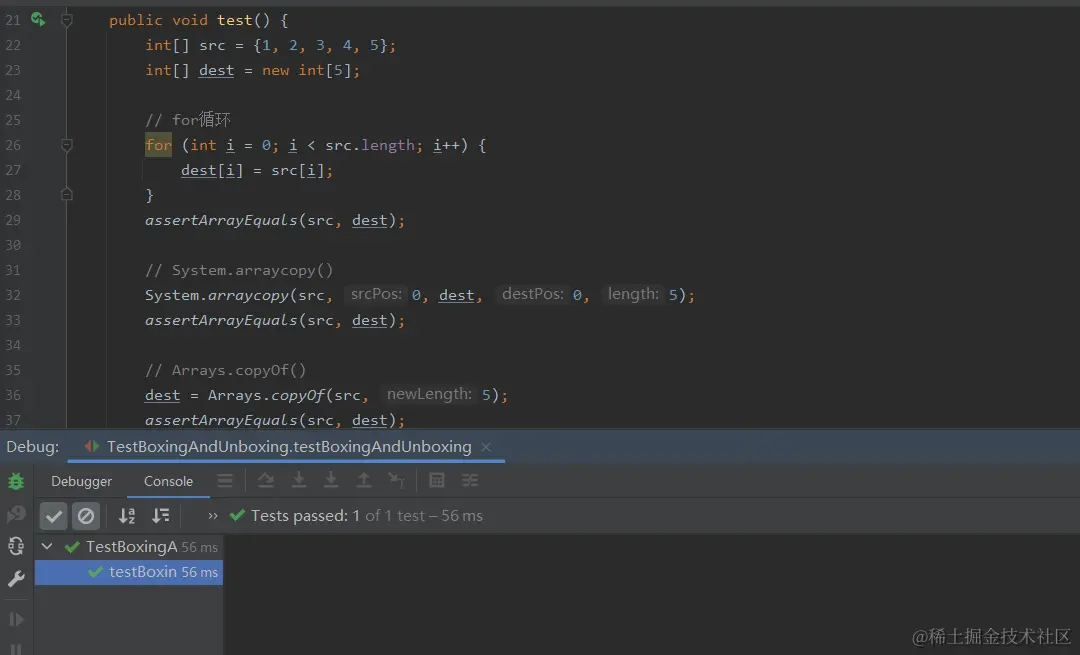
Task: Switch to the Console tab
Action: 168,481
